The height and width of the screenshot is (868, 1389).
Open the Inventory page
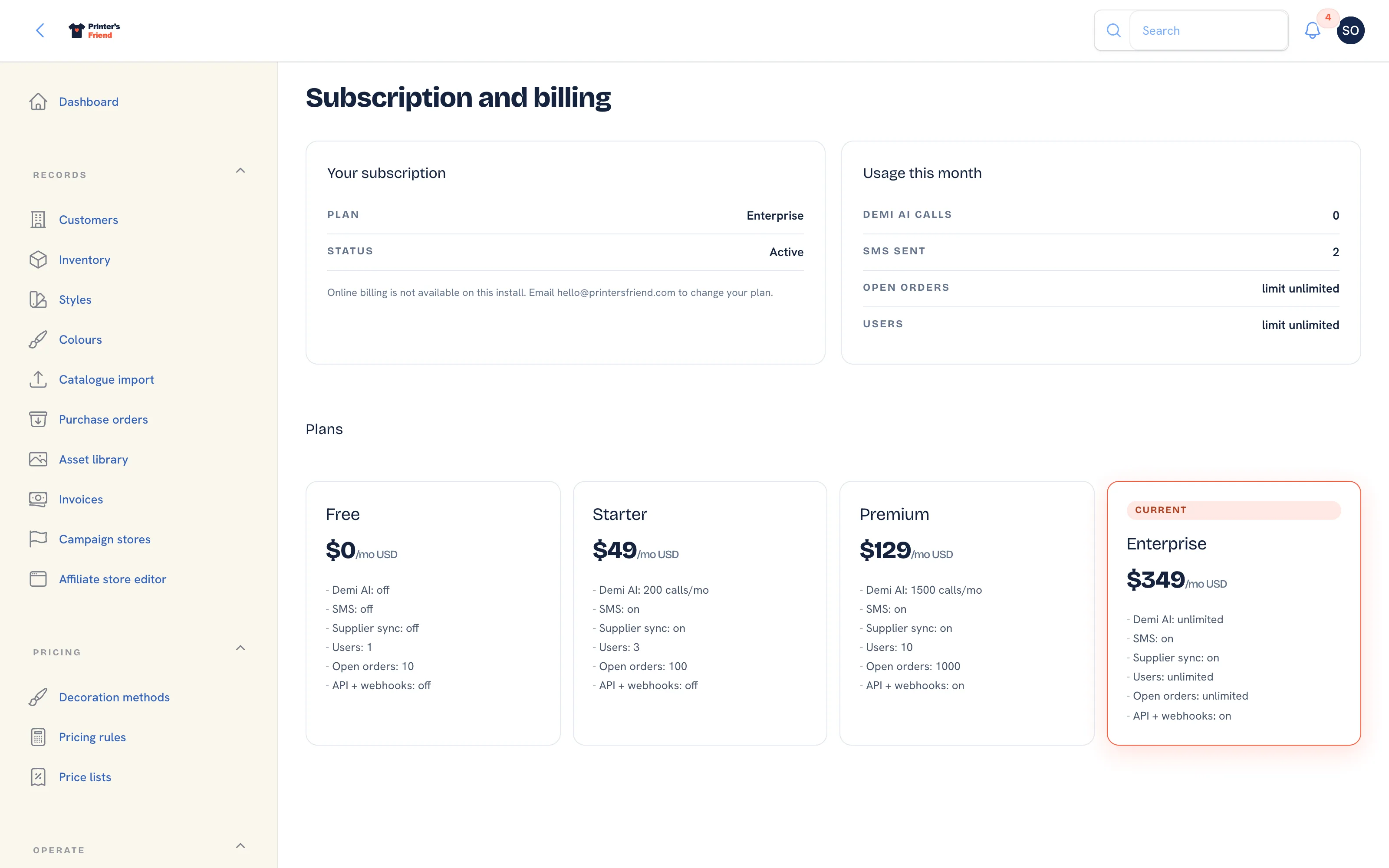pos(84,260)
